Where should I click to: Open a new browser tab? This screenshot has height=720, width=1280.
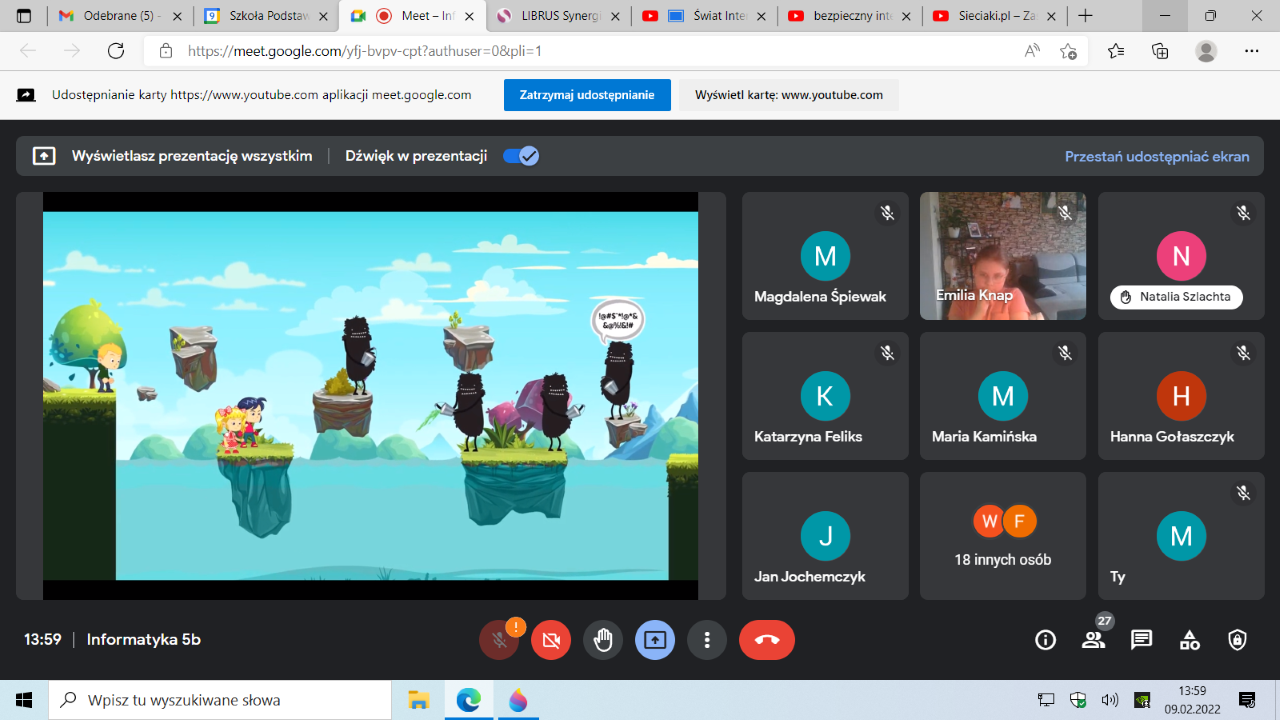(x=1086, y=16)
